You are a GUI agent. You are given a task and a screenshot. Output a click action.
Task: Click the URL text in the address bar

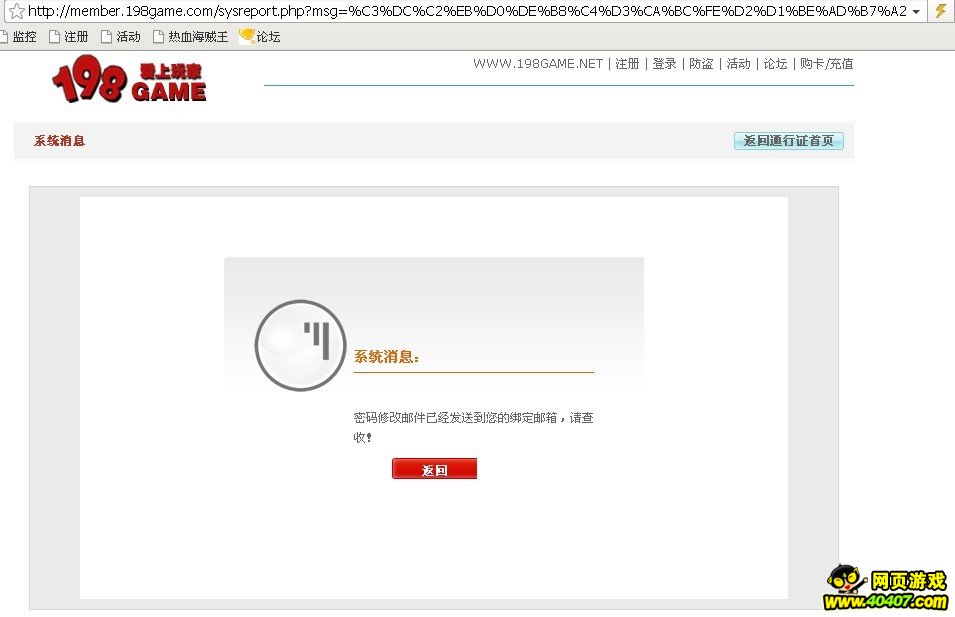(x=467, y=11)
